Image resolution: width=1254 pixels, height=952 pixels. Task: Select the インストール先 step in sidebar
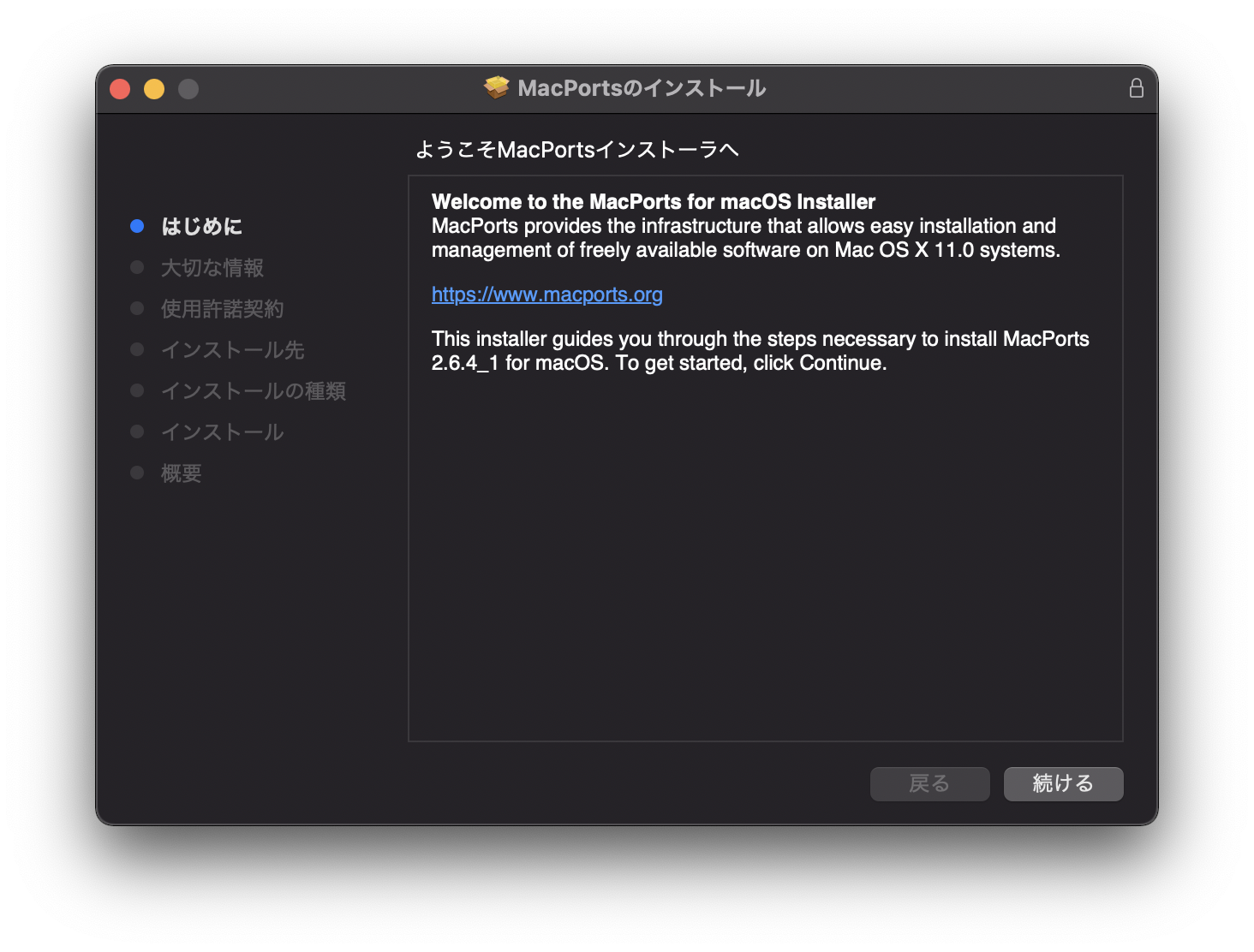pyautogui.click(x=233, y=350)
